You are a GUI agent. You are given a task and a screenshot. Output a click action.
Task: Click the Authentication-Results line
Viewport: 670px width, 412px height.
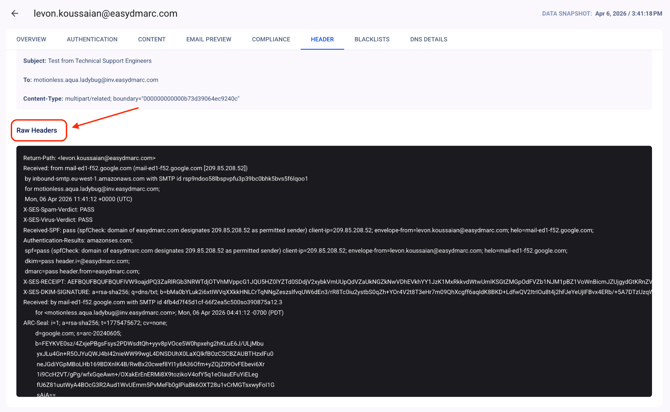pos(78,241)
